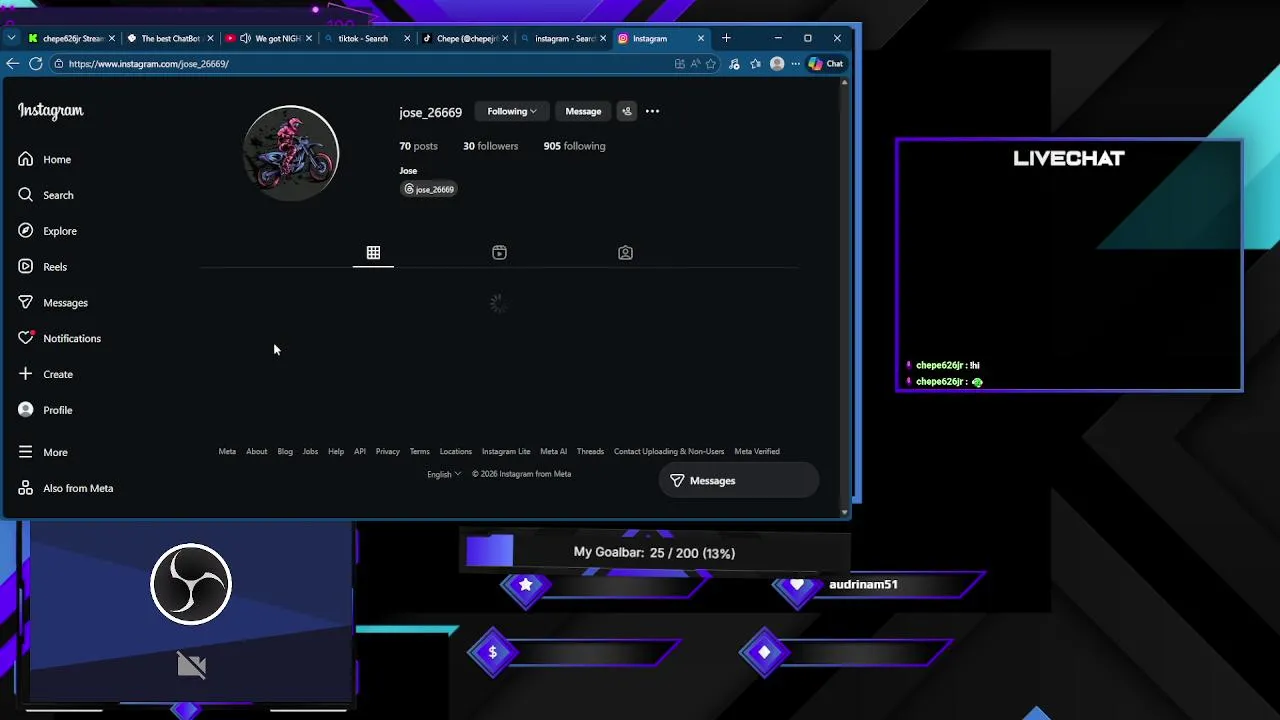Close the active Instagram browser tab
1280x720 pixels.
tap(701, 38)
